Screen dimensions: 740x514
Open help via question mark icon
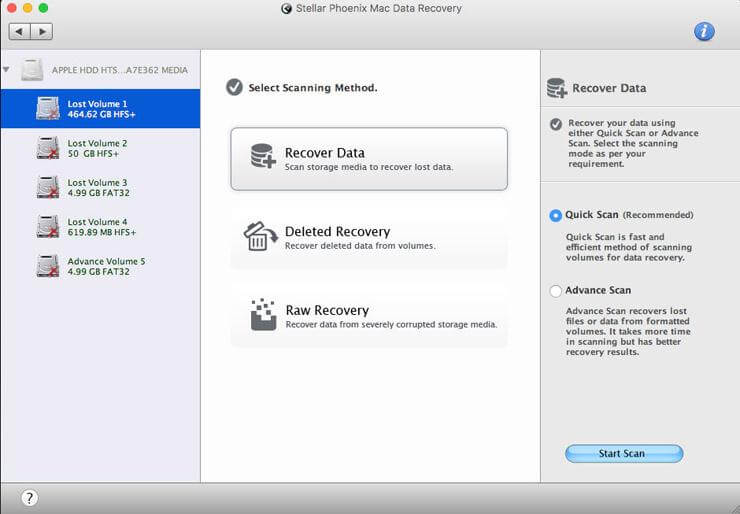[29, 497]
